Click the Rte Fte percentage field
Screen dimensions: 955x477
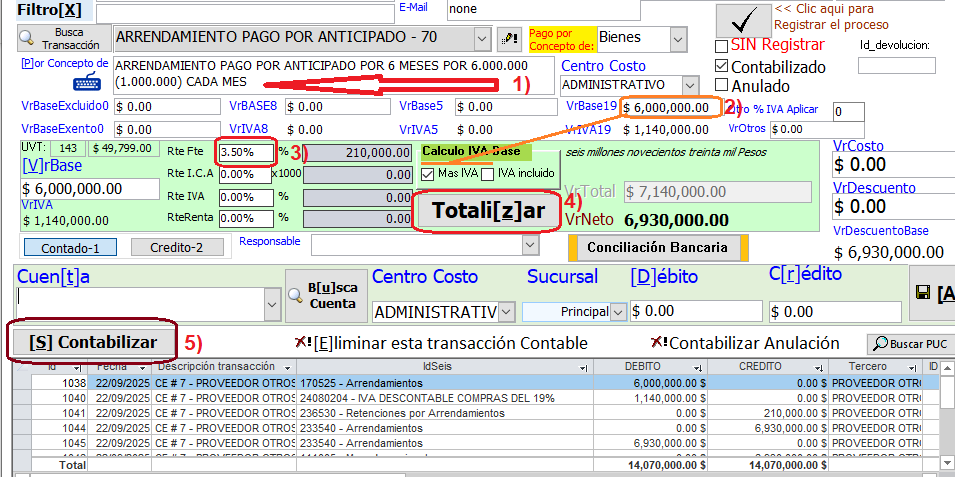(x=246, y=153)
